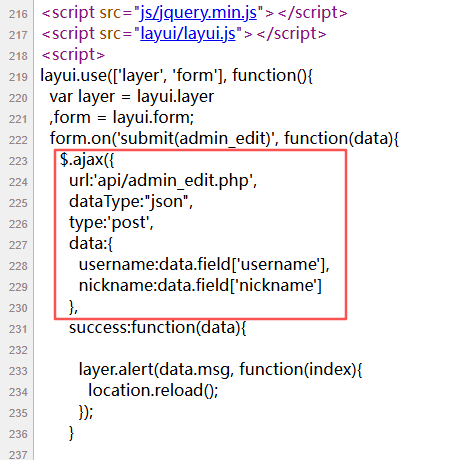This screenshot has width=454, height=460.
Task: Open the js/jquery.min.js source link
Action: click(x=199, y=13)
